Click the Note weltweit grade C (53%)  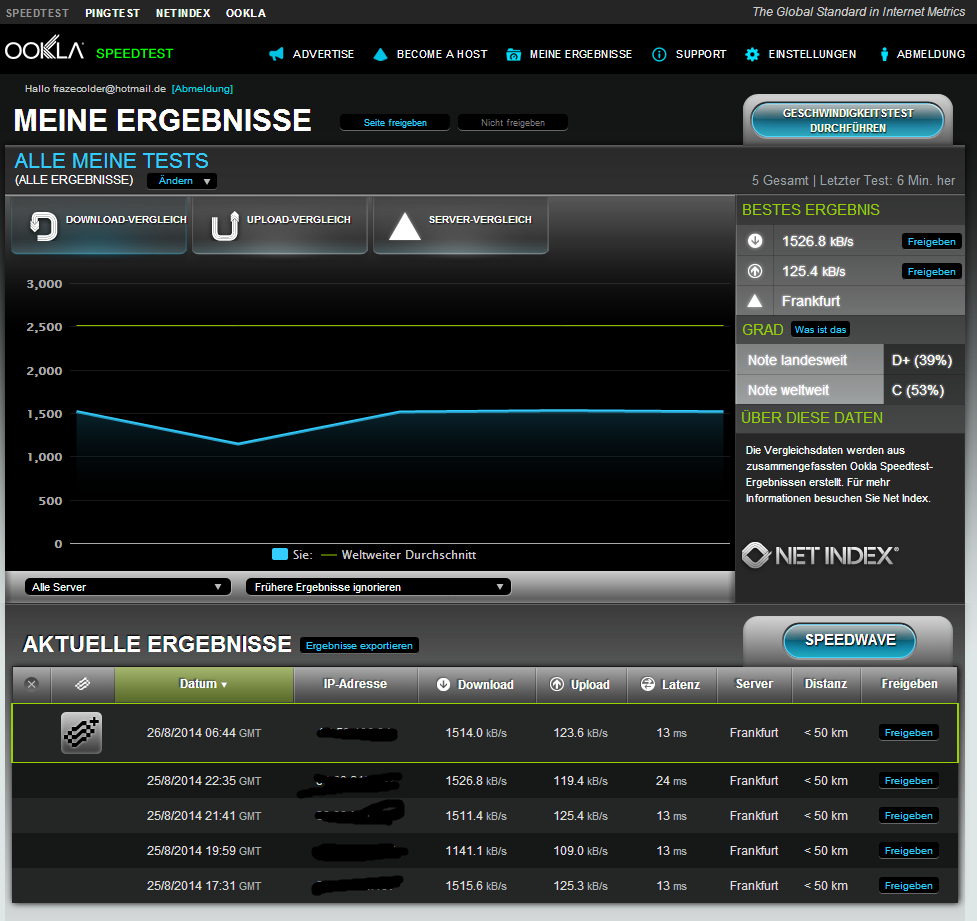[918, 390]
